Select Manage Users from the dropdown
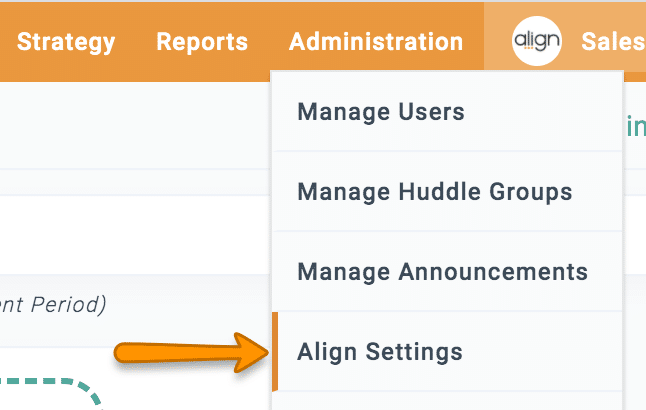Screen dimensions: 646x410 coord(381,111)
